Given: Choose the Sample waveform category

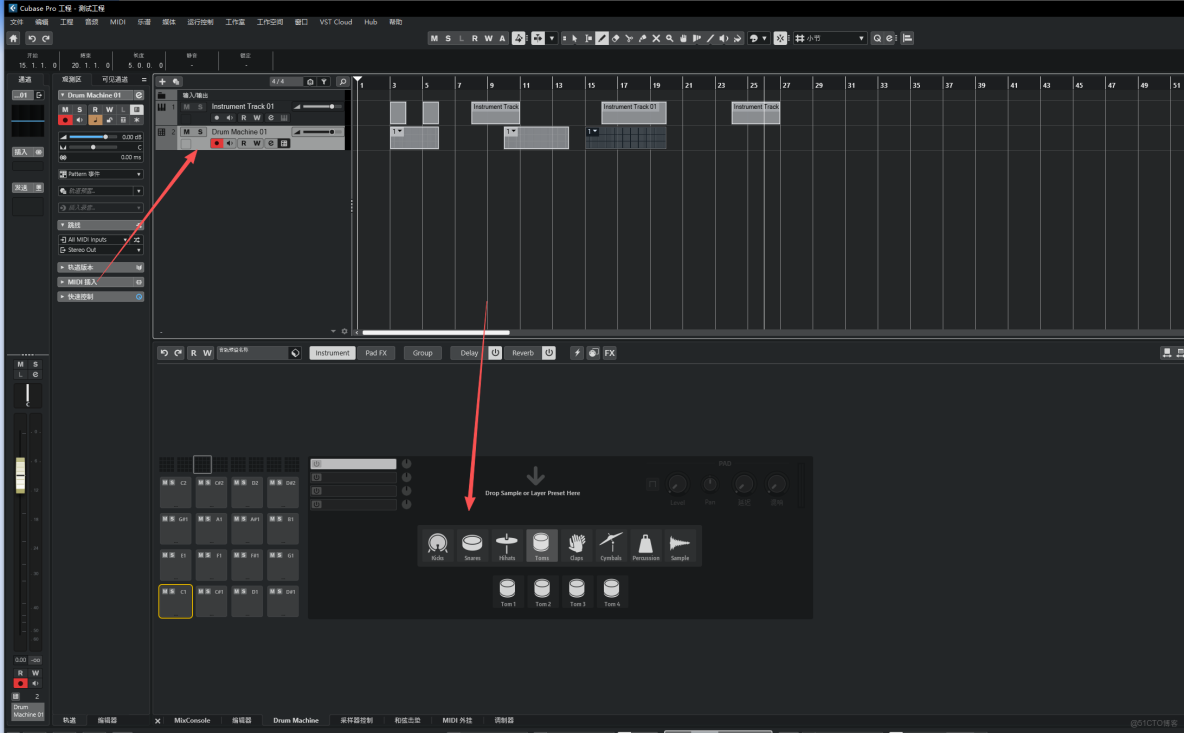Looking at the screenshot, I should pos(680,546).
